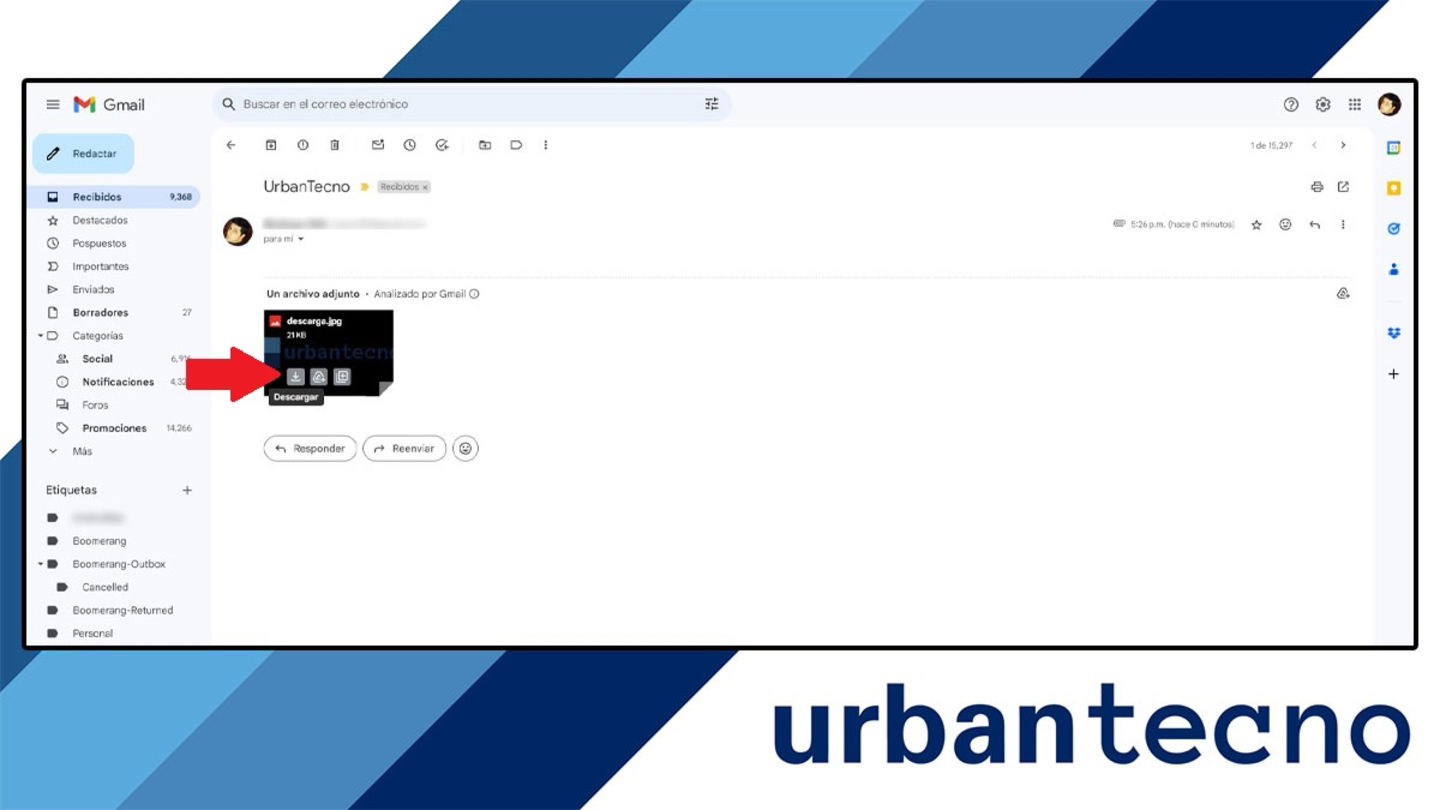
Task: Snooze the message with clock icon
Action: click(410, 145)
